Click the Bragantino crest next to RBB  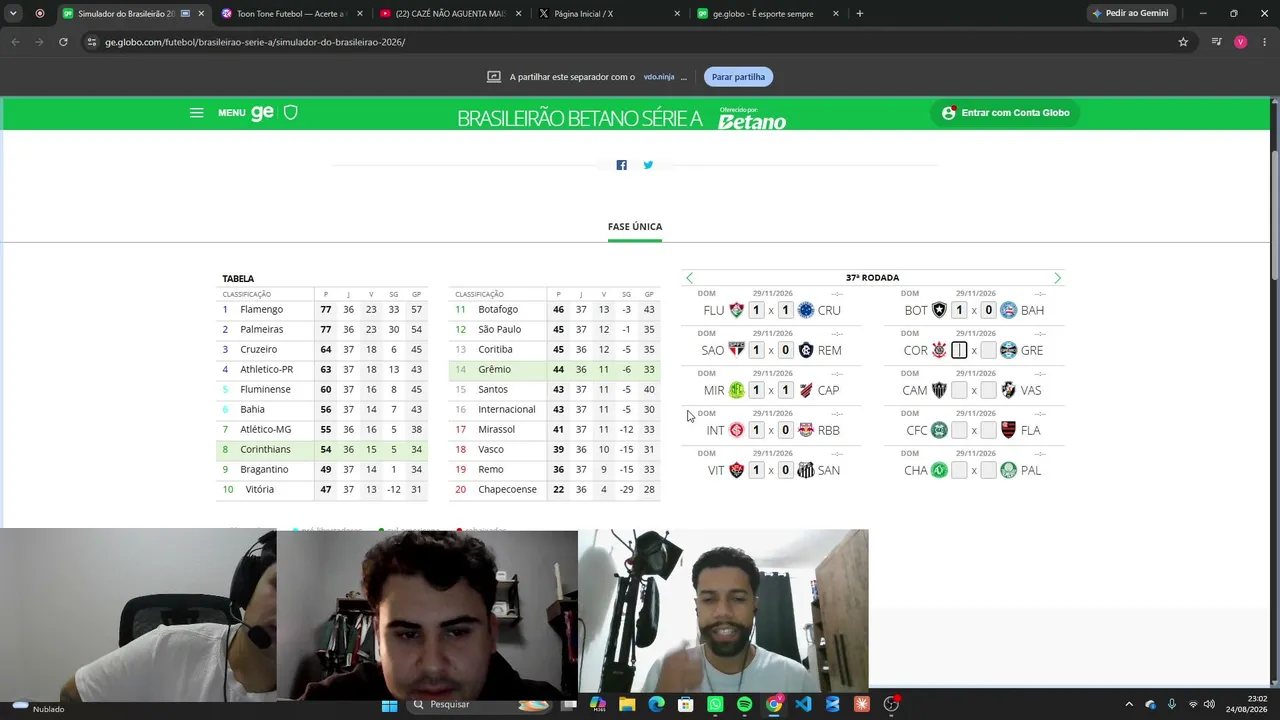806,430
